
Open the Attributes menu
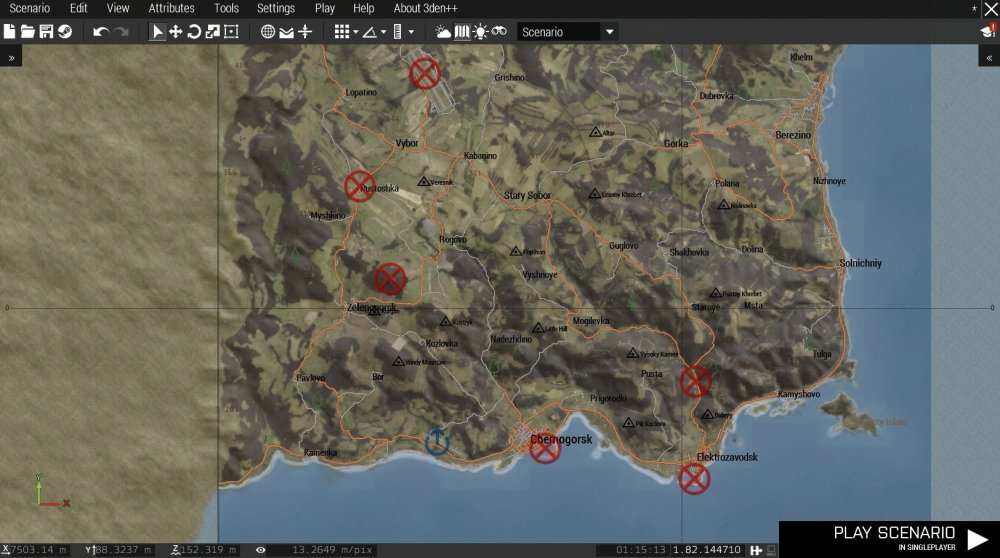(x=171, y=8)
